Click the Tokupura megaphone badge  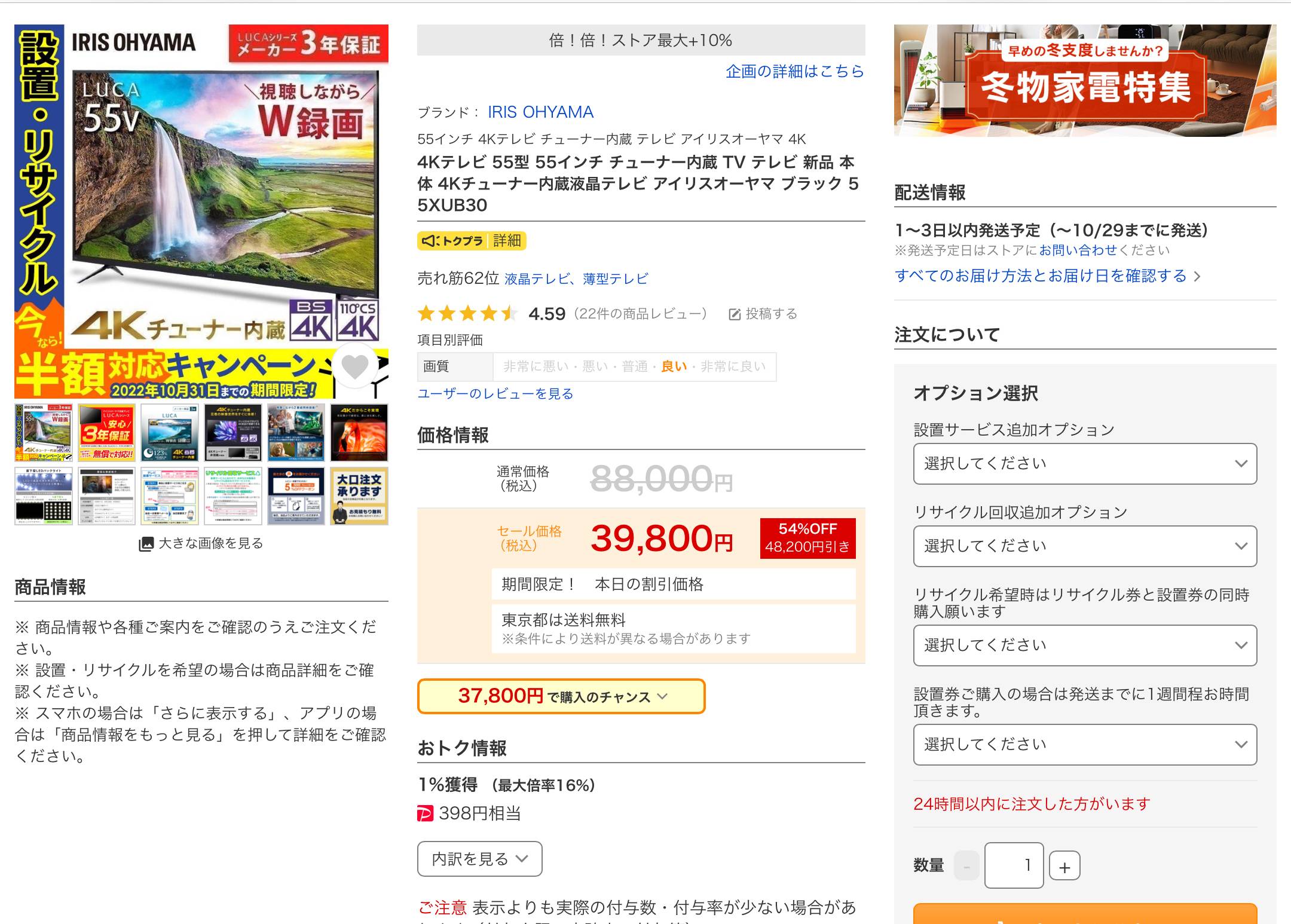452,241
